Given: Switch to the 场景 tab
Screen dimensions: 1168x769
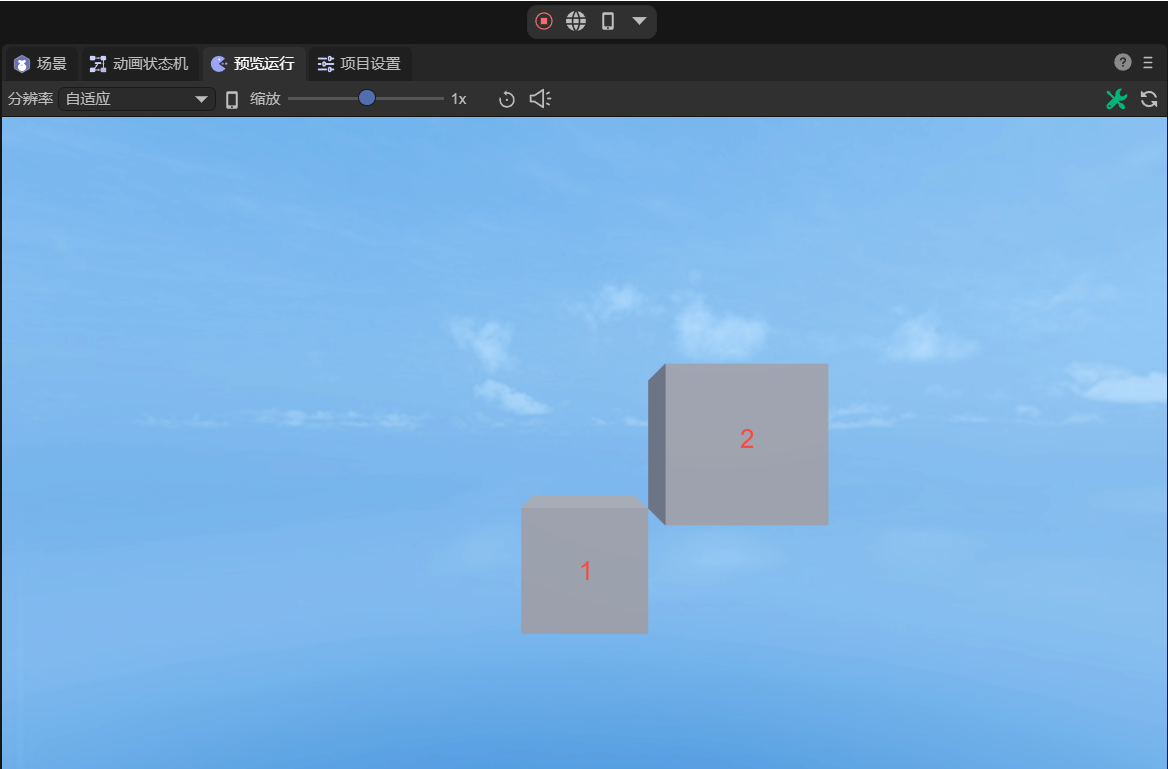Looking at the screenshot, I should [41, 64].
